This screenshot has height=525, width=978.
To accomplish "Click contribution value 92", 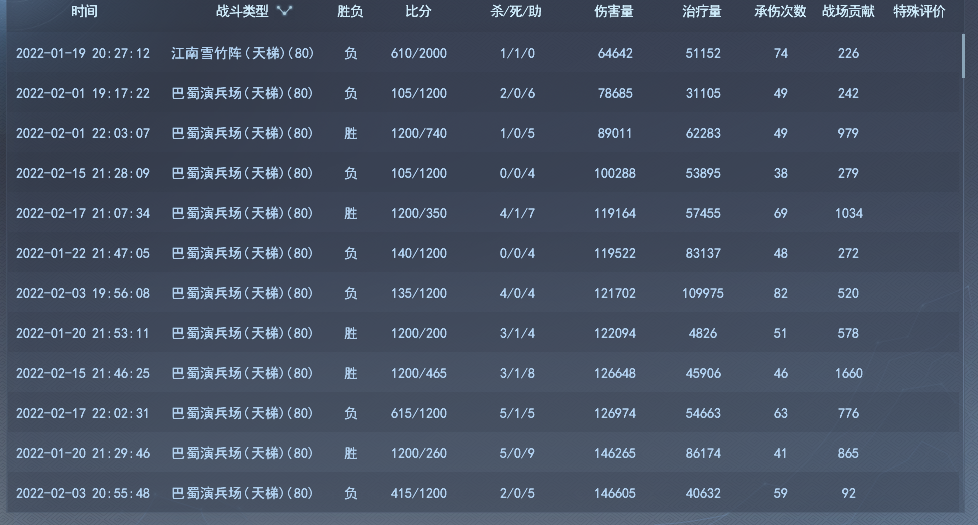I will pos(848,493).
